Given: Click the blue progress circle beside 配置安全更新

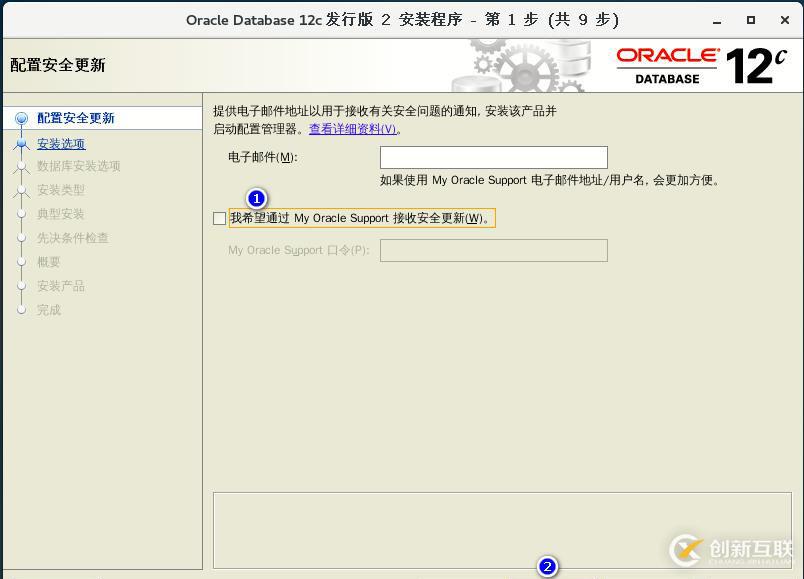Looking at the screenshot, I should (22, 119).
